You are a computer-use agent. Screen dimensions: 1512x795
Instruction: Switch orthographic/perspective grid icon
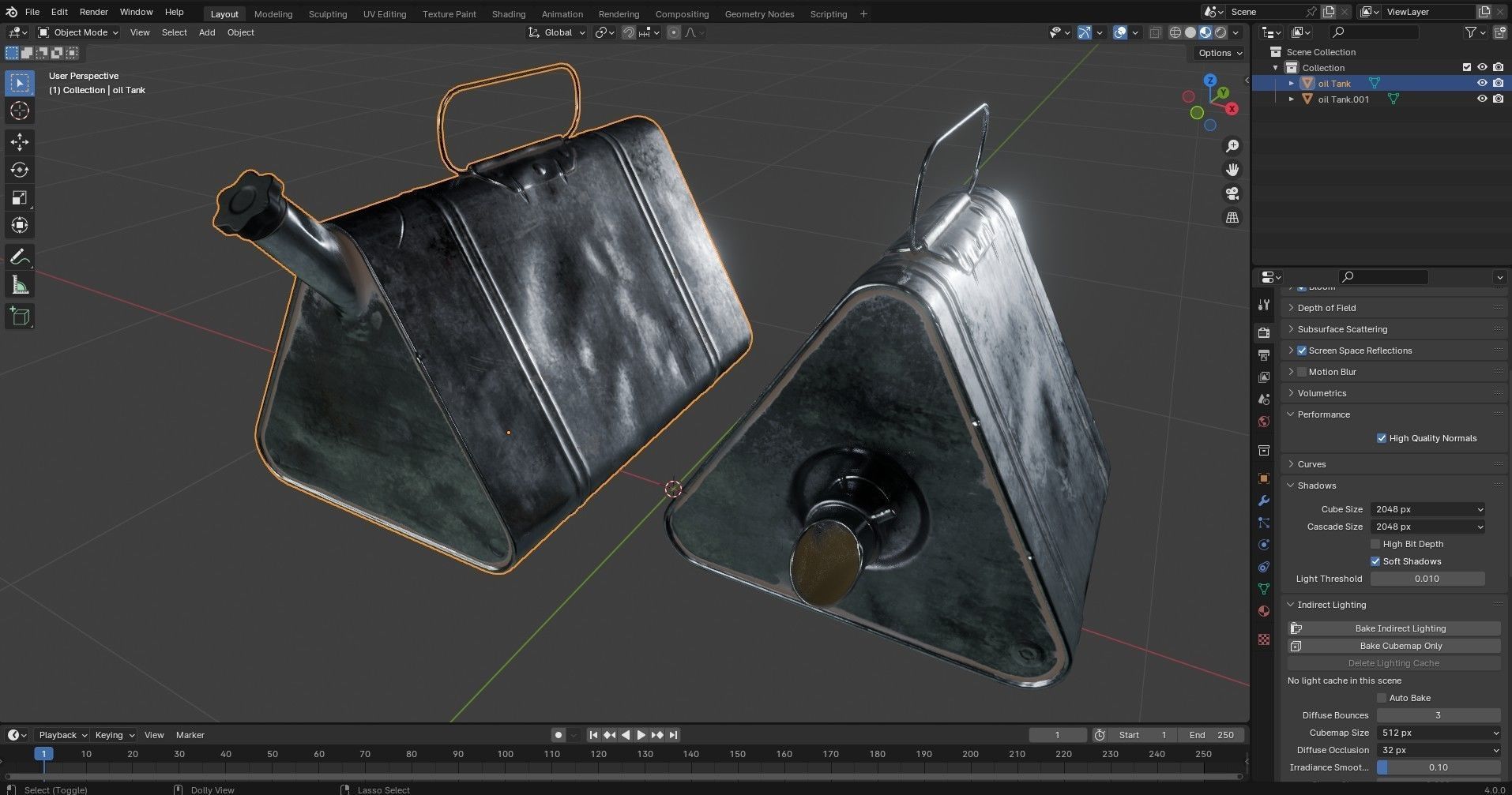point(1232,217)
